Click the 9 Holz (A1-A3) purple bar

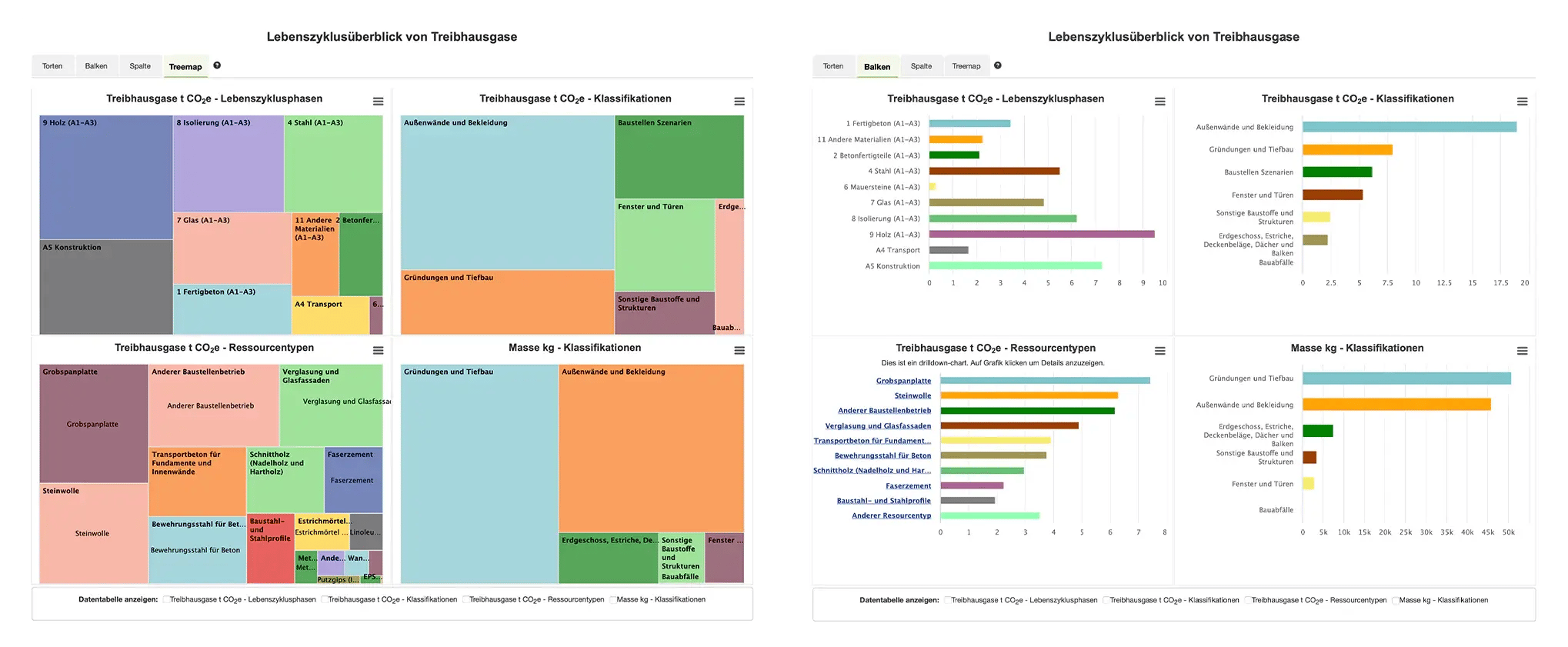[1042, 234]
